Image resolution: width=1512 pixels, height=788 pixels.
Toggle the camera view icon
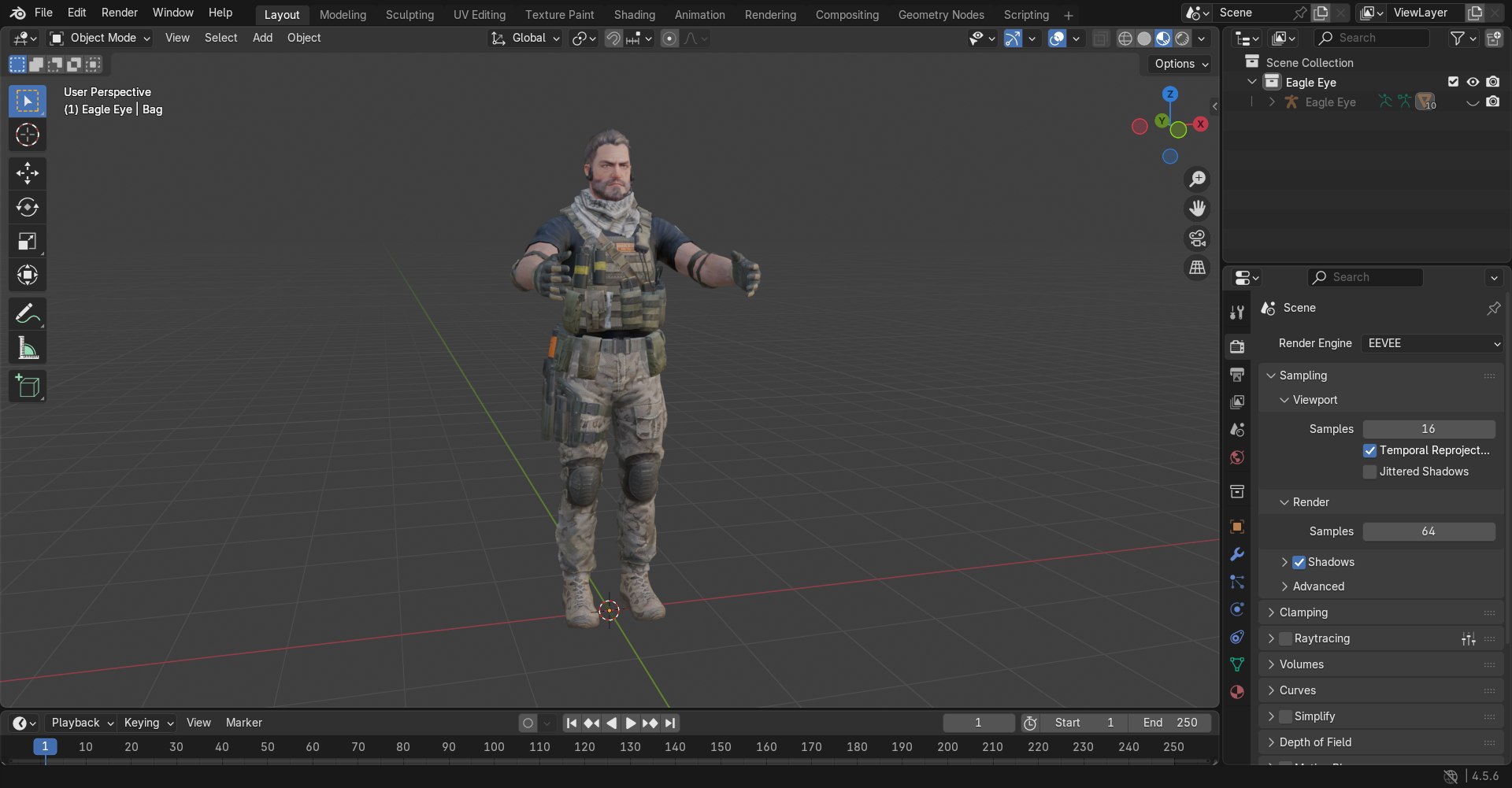1197,239
